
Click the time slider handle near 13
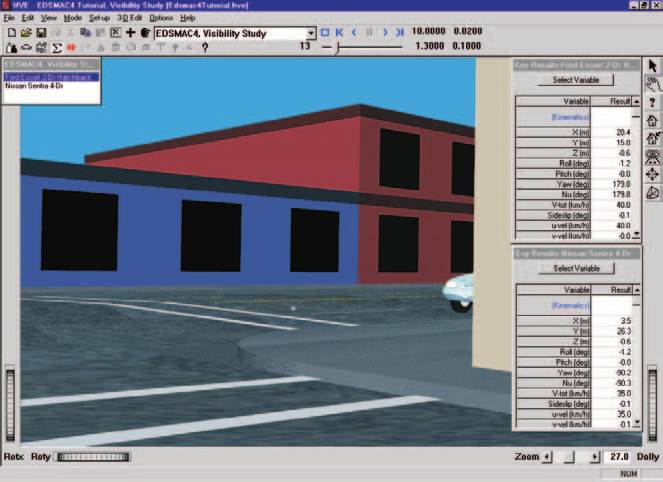coord(337,48)
